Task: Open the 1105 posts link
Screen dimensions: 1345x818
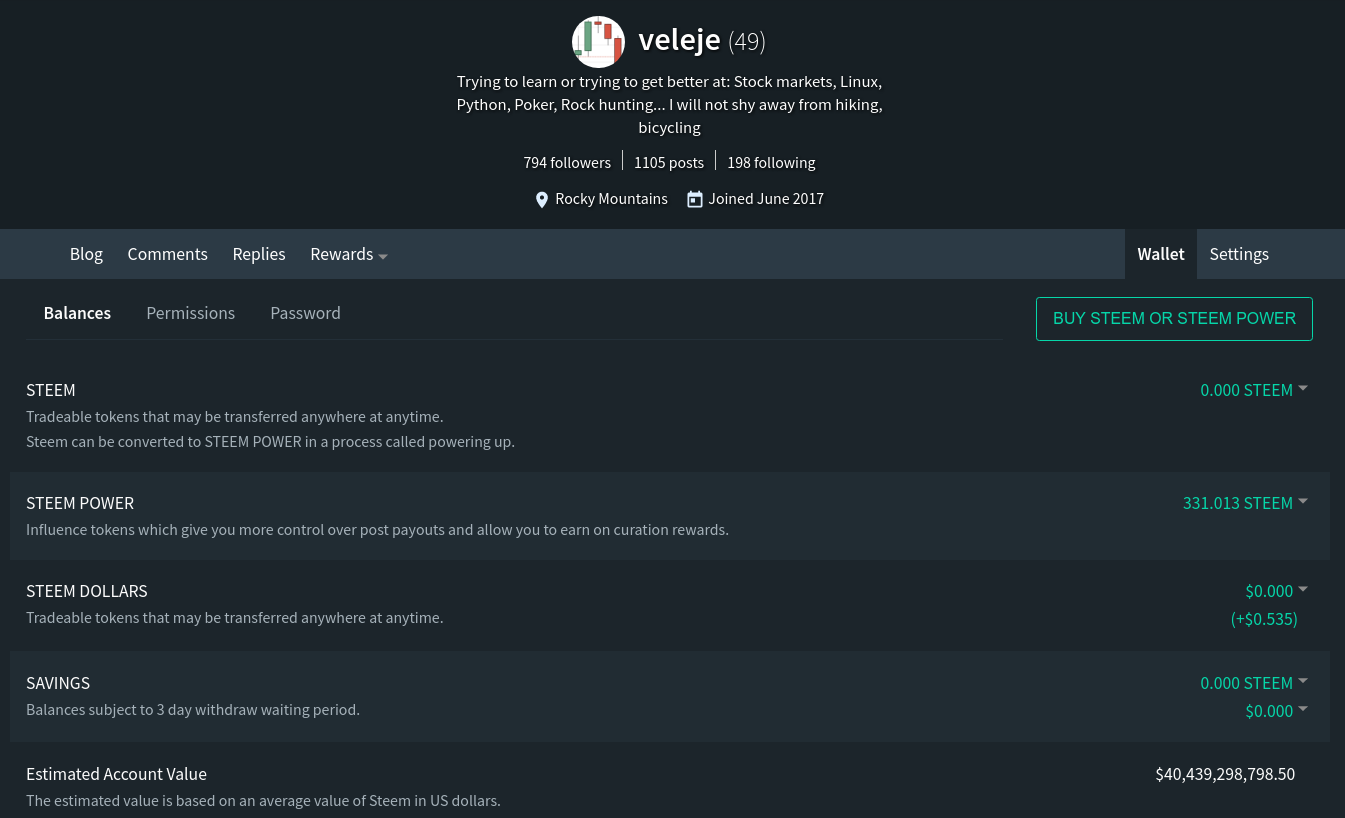Action: (x=669, y=162)
